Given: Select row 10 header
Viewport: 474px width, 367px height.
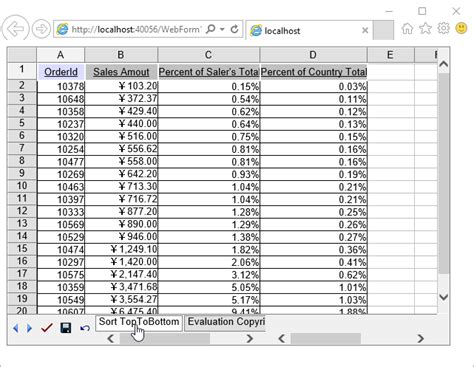Looking at the screenshot, I should (x=22, y=186).
